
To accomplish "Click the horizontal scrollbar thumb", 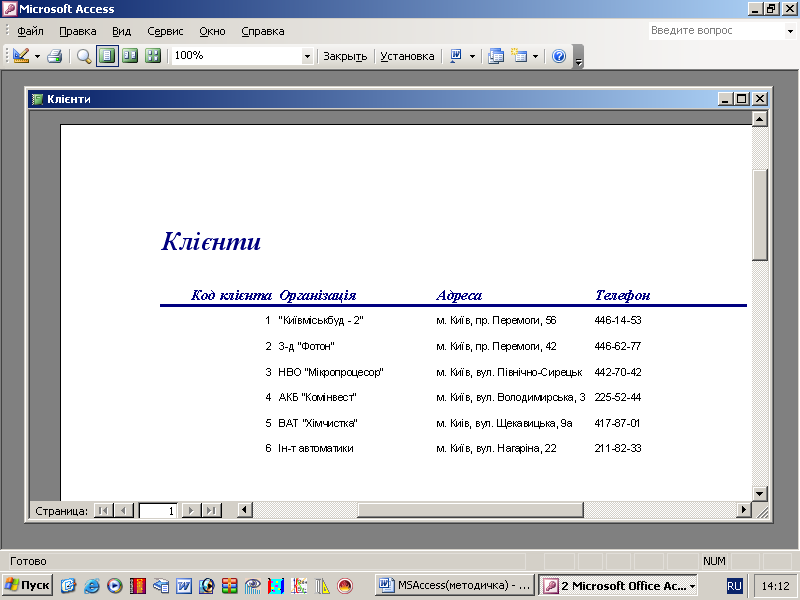I will tap(470, 510).
